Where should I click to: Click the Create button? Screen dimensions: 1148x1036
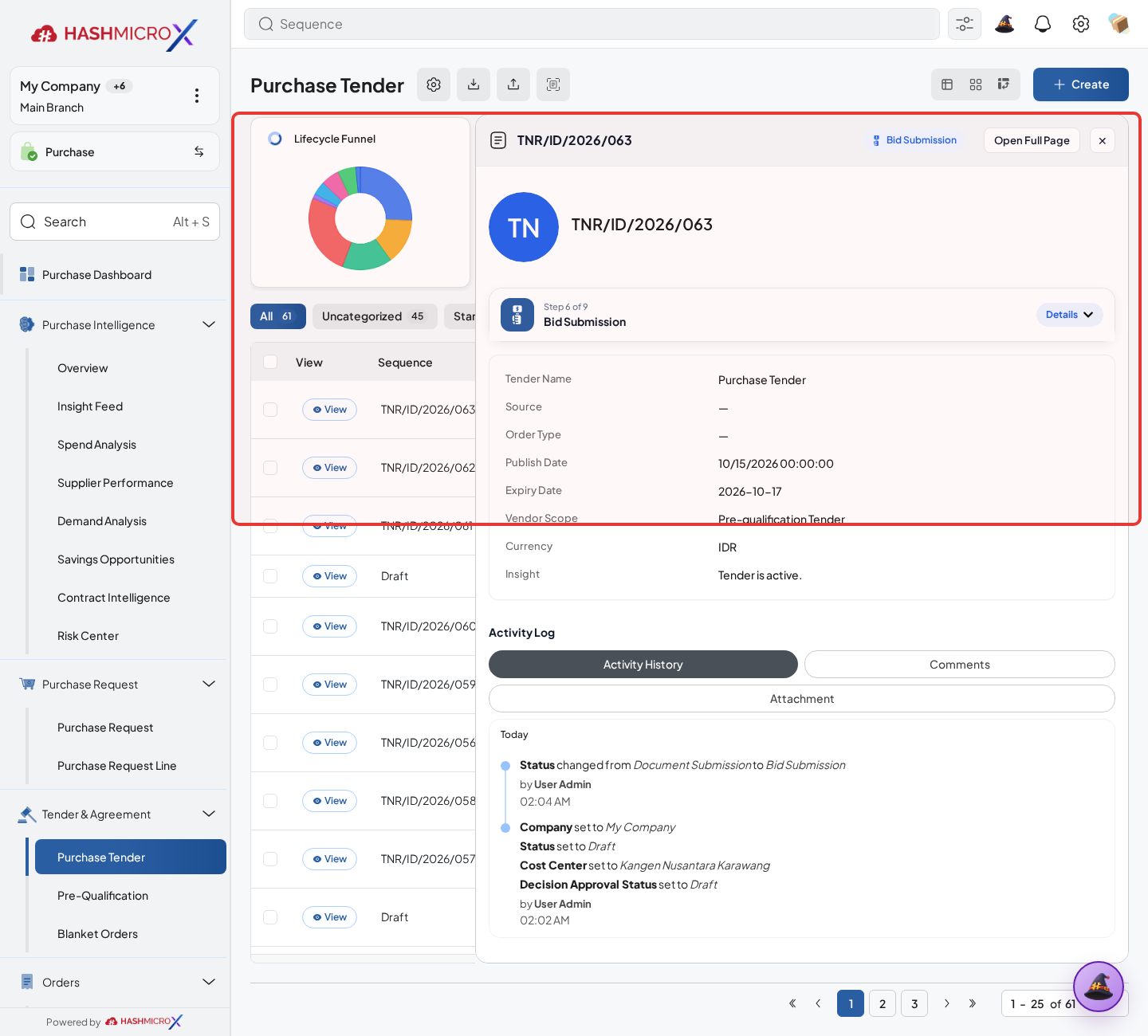pyautogui.click(x=1081, y=84)
